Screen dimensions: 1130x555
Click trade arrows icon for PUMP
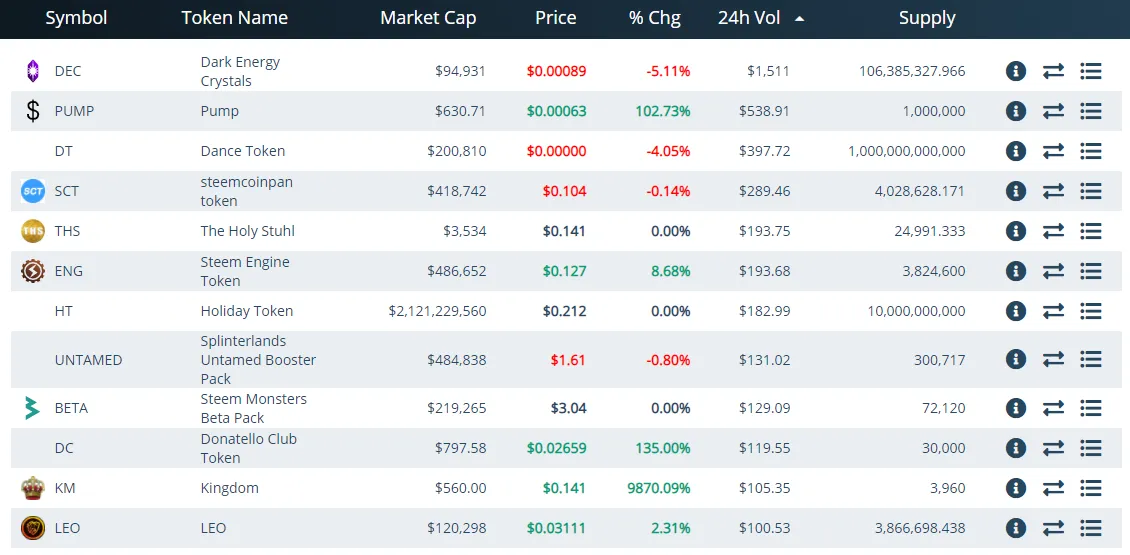pyautogui.click(x=1053, y=111)
